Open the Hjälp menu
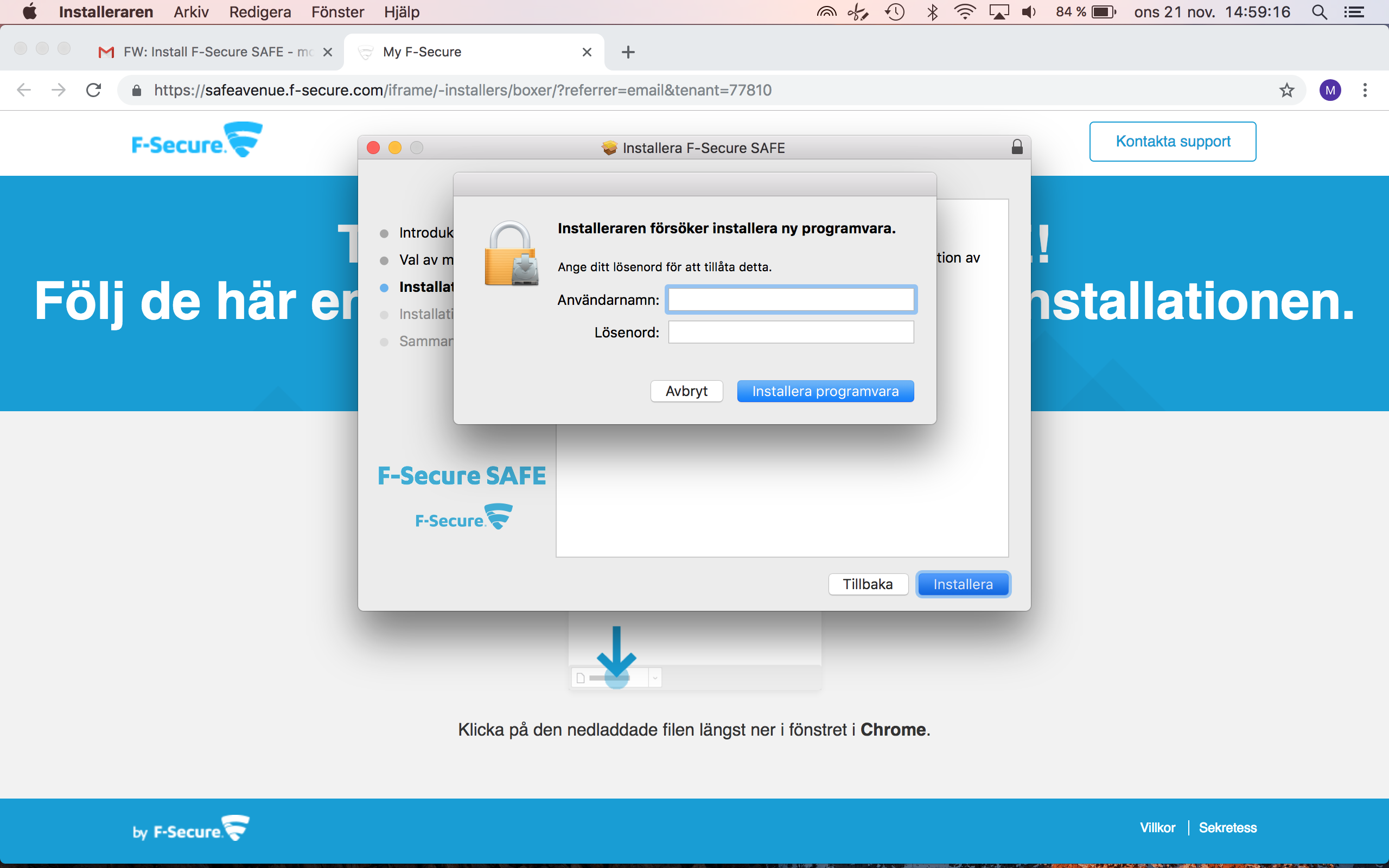The width and height of the screenshot is (1389, 868). tap(402, 12)
